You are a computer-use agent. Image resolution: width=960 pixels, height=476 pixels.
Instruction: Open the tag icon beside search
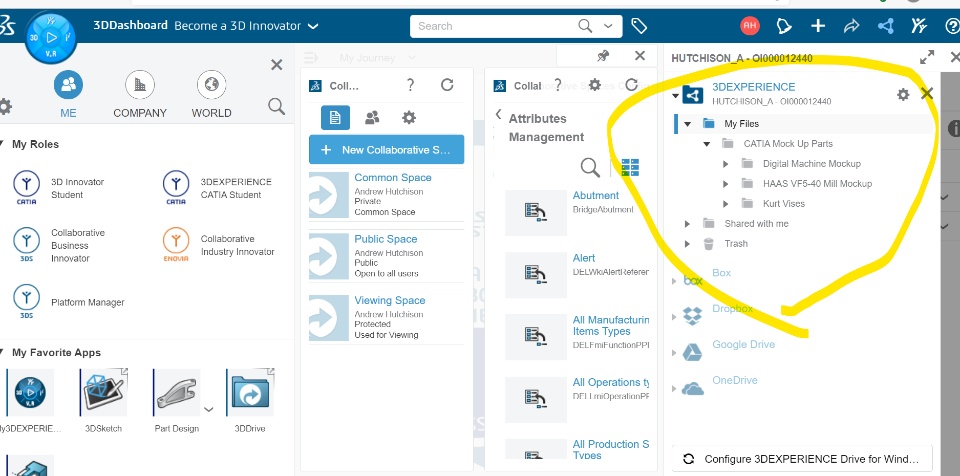click(x=639, y=26)
